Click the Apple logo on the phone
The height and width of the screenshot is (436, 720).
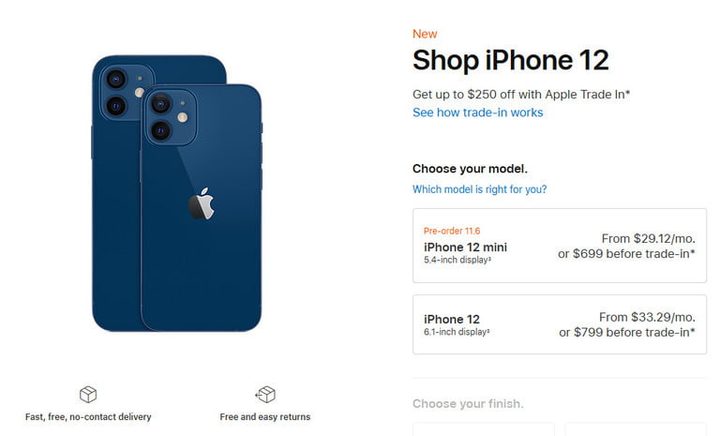(x=202, y=204)
